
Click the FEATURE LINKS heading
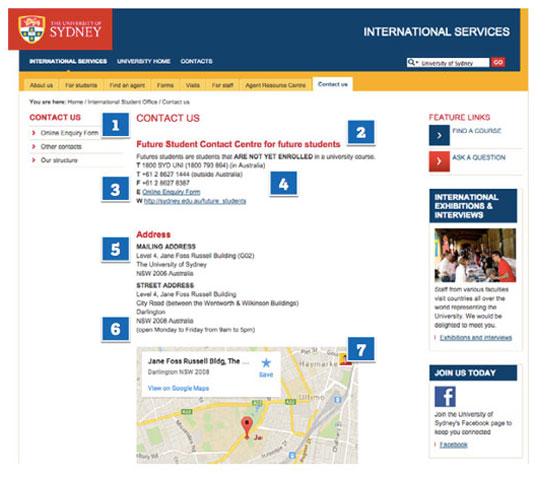(x=460, y=117)
